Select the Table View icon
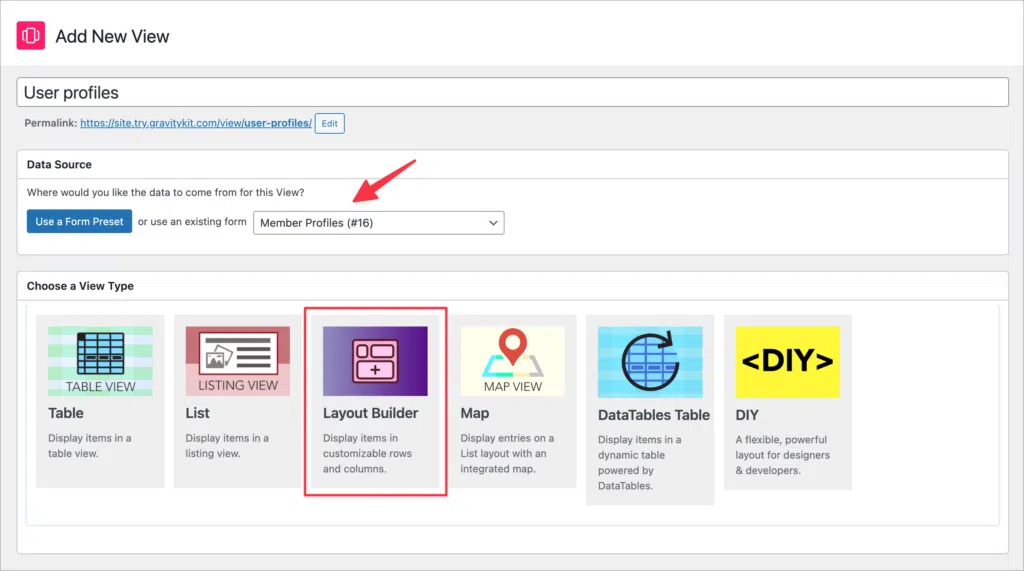The height and width of the screenshot is (571, 1024). 100,361
